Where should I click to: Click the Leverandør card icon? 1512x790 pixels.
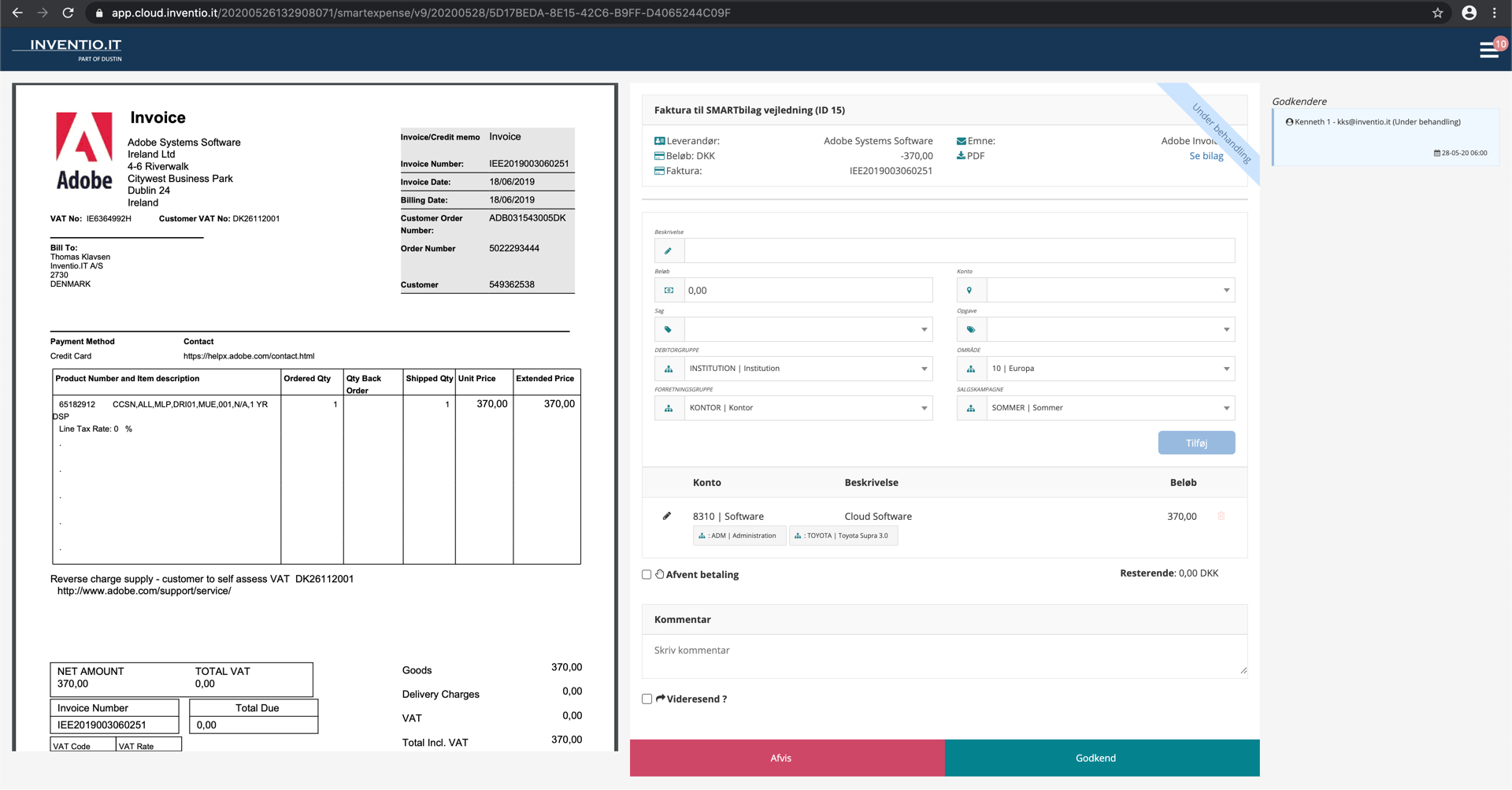pyautogui.click(x=660, y=141)
